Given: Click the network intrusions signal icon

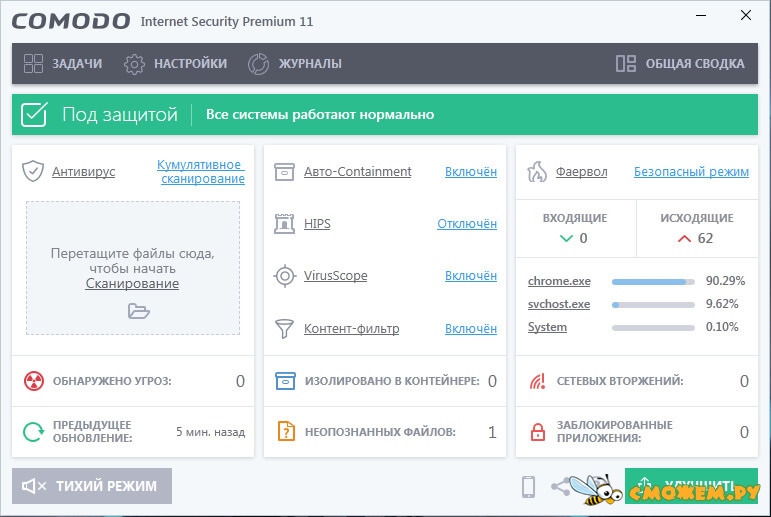Looking at the screenshot, I should pos(537,381).
